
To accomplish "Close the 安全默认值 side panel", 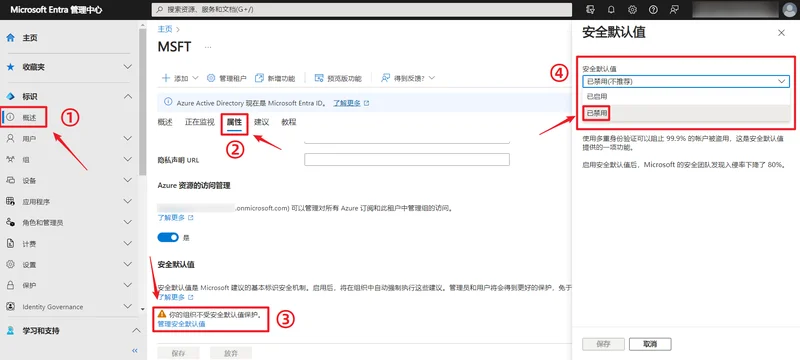I will tap(781, 33).
